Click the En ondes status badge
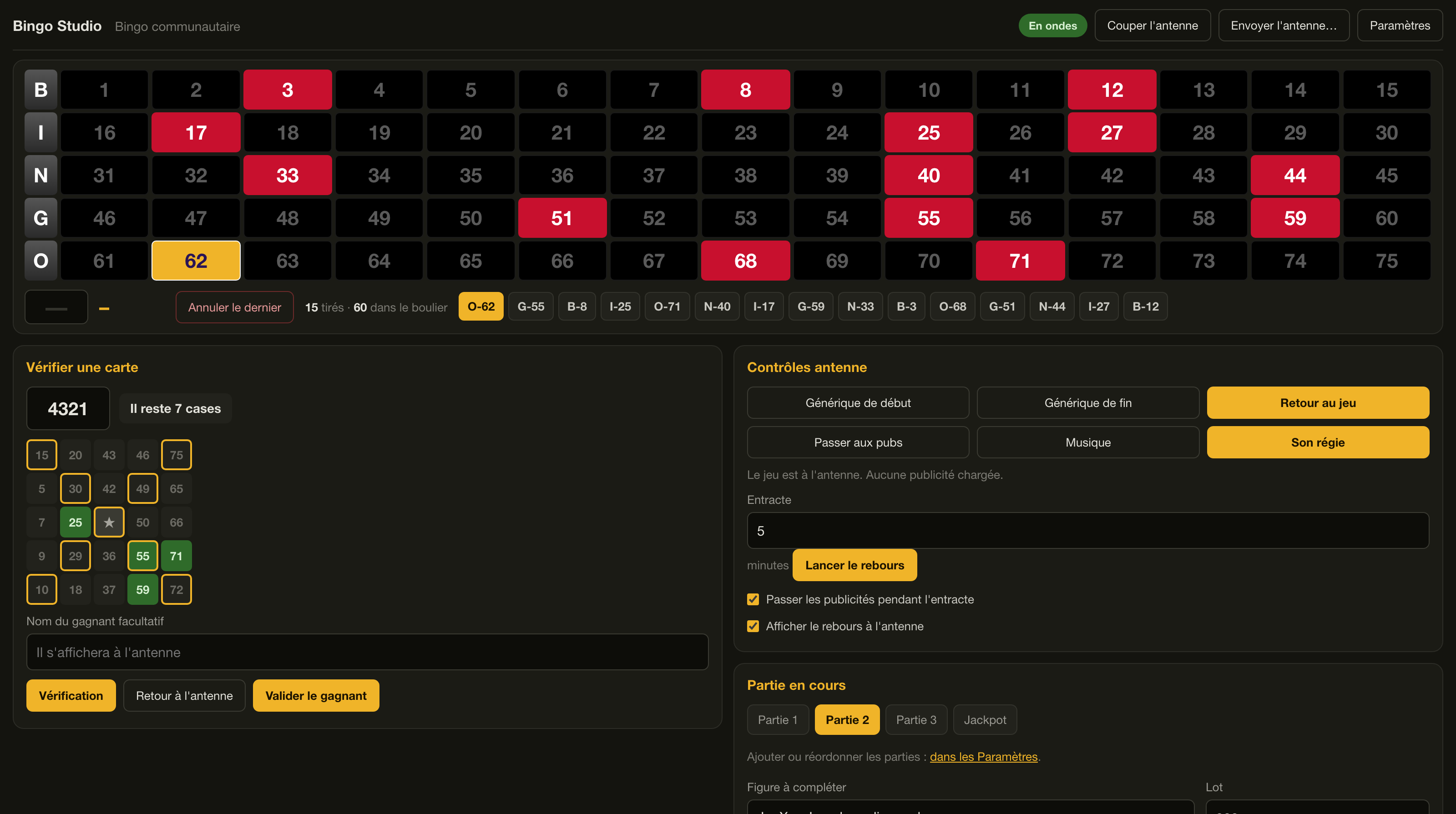 pyautogui.click(x=1052, y=25)
